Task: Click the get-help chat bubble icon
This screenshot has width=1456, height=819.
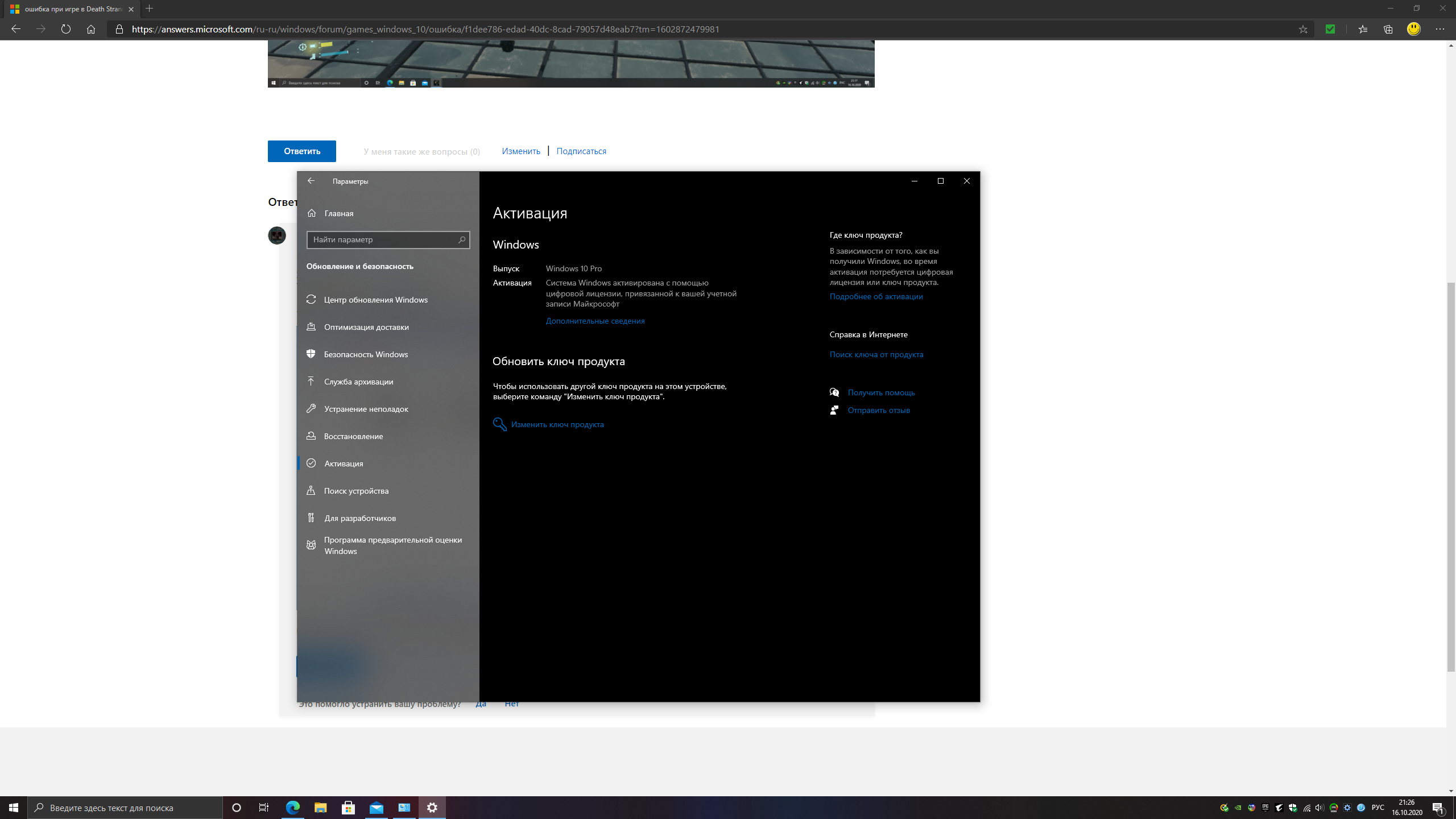Action: pos(834,392)
